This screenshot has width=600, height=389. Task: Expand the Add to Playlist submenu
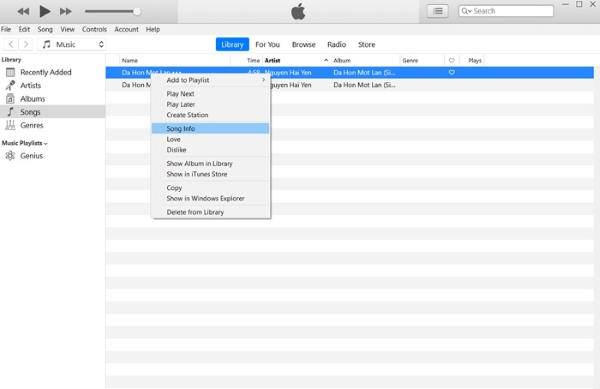coord(210,80)
